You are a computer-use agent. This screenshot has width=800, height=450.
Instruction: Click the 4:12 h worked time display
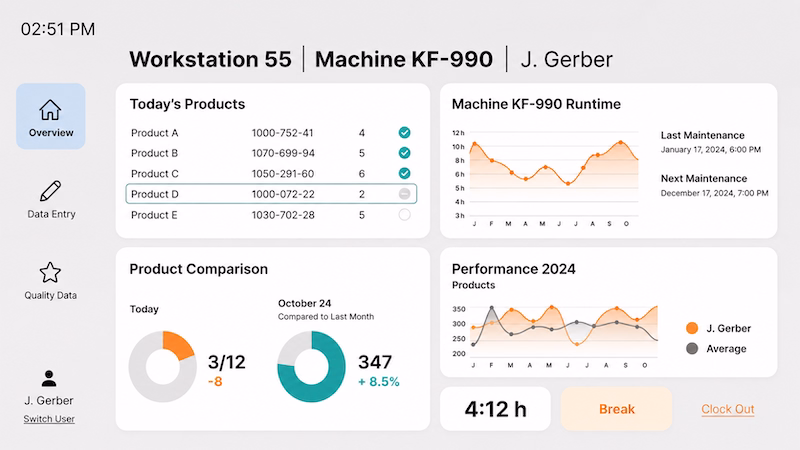click(x=495, y=409)
